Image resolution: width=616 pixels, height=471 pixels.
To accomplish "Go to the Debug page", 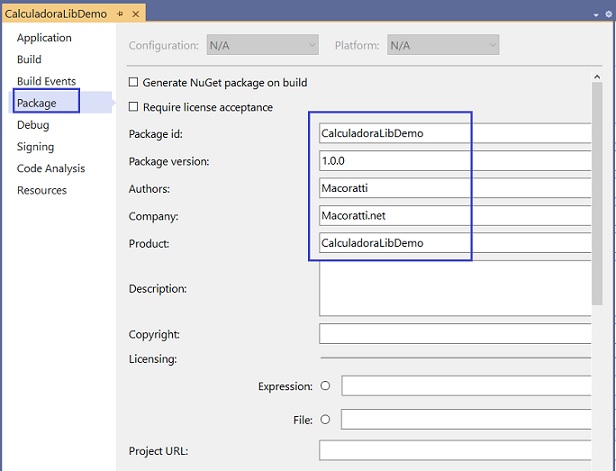I will coord(33,125).
